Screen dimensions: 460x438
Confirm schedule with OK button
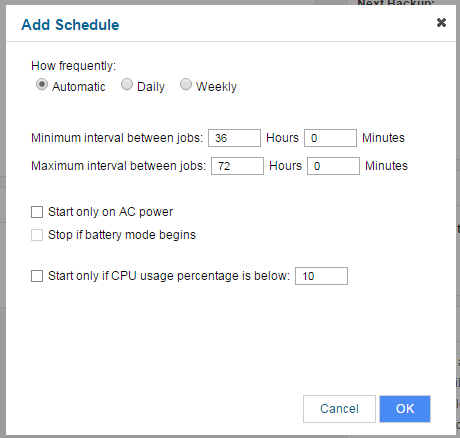[x=405, y=409]
